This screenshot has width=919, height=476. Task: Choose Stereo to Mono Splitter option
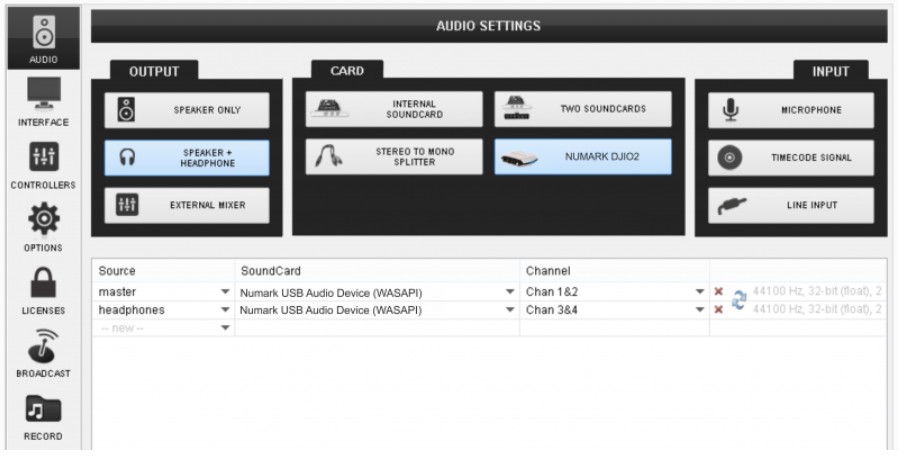point(394,157)
